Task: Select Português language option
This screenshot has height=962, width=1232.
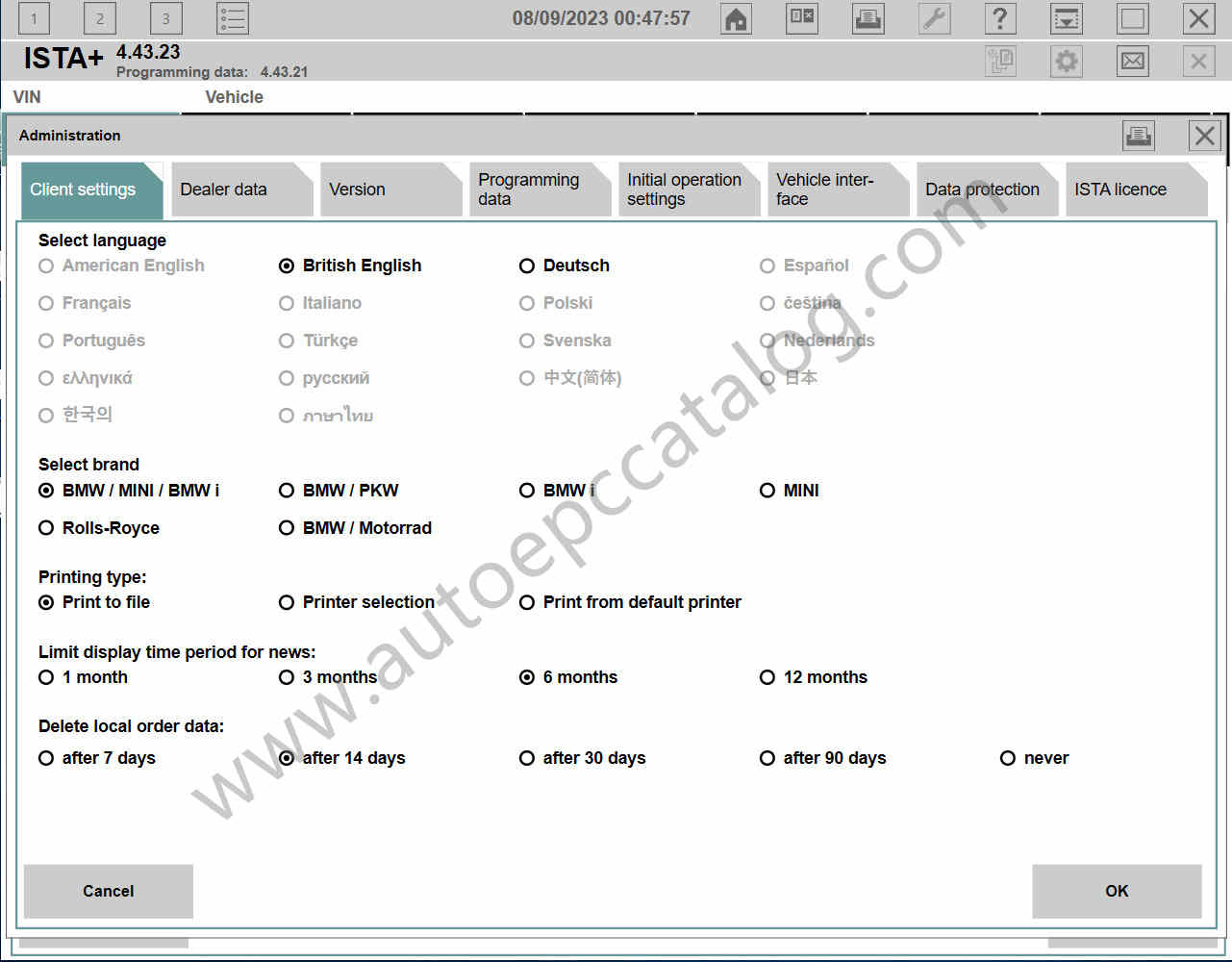Action: click(92, 341)
